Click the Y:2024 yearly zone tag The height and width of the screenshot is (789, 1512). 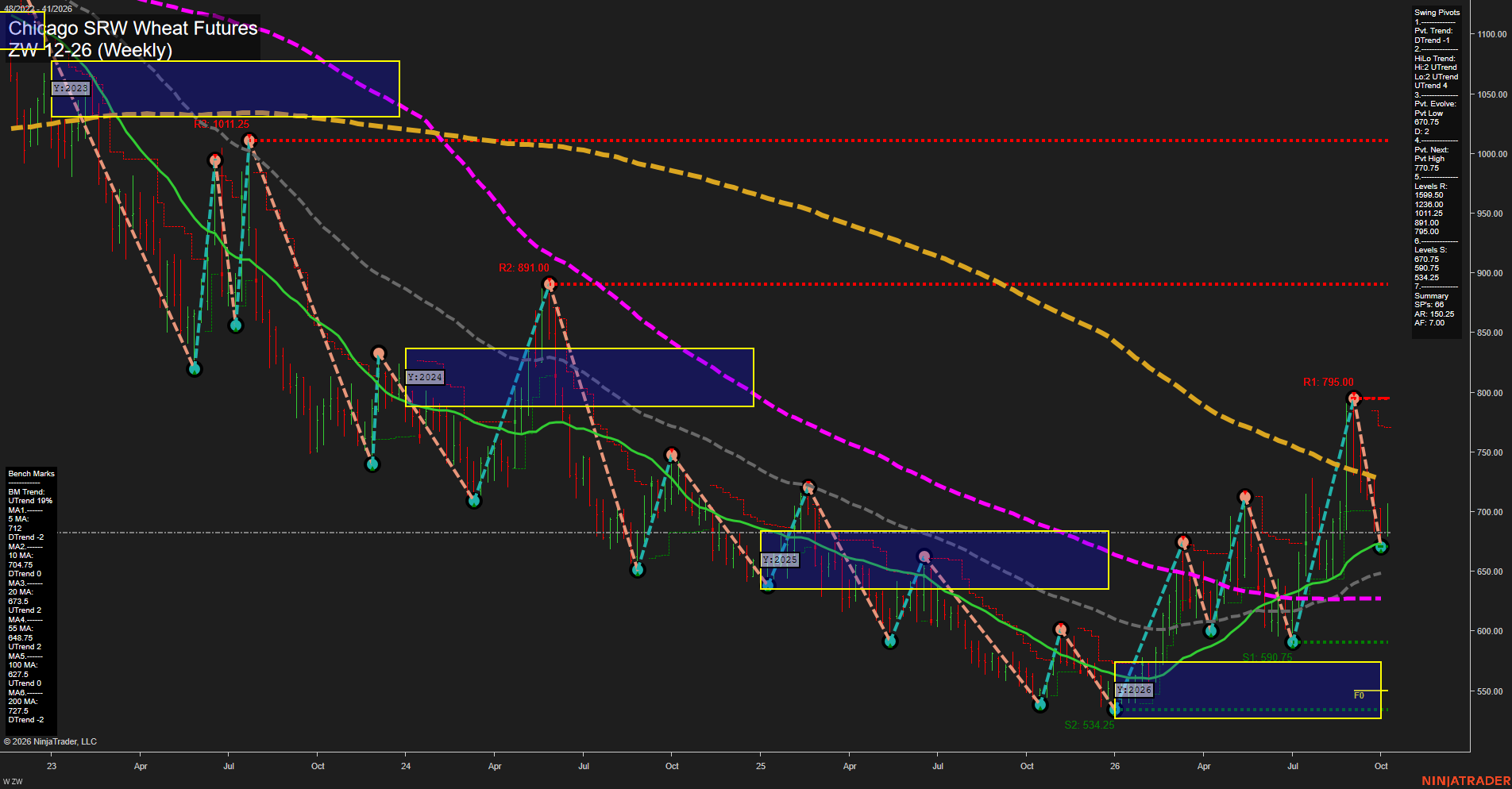click(425, 377)
